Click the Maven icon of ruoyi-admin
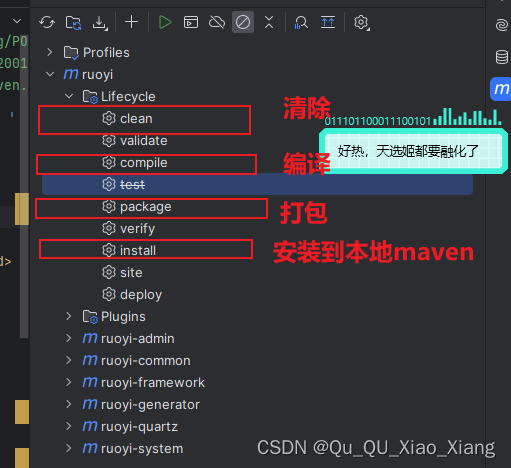Screen dimensions: 511x468 tap(90, 339)
